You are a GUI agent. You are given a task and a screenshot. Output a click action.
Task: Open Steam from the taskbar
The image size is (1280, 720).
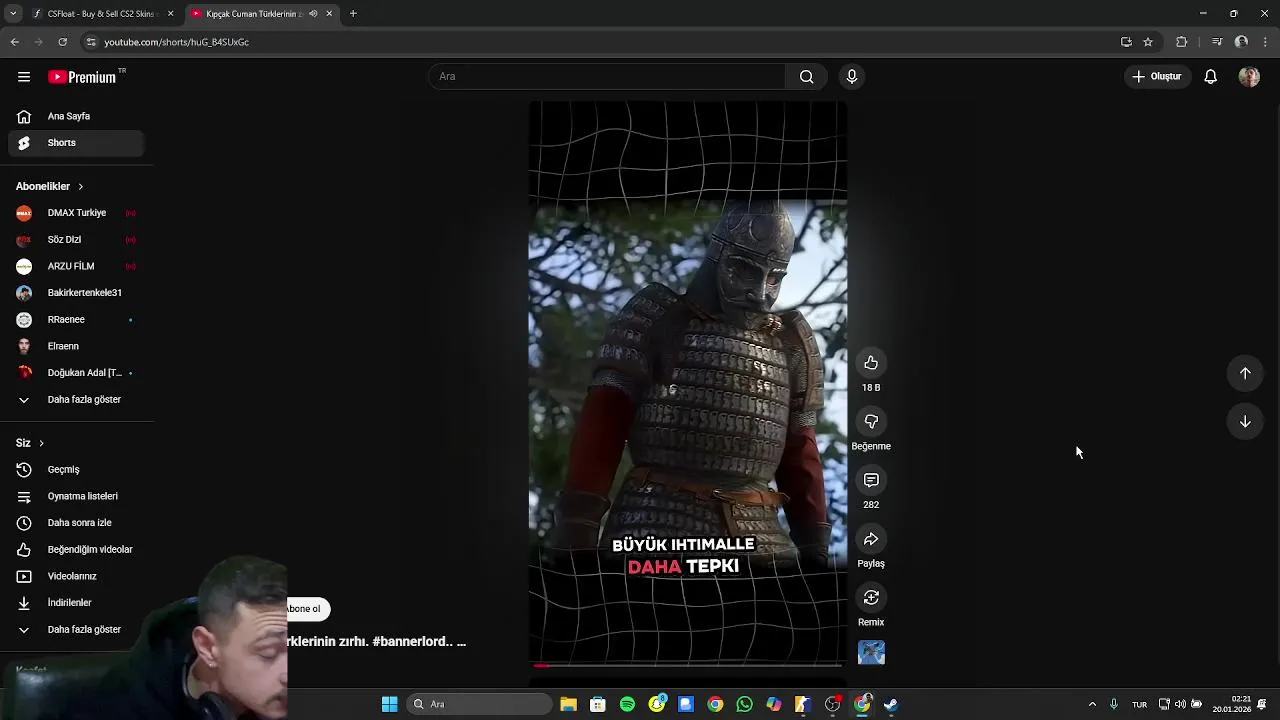pos(891,704)
